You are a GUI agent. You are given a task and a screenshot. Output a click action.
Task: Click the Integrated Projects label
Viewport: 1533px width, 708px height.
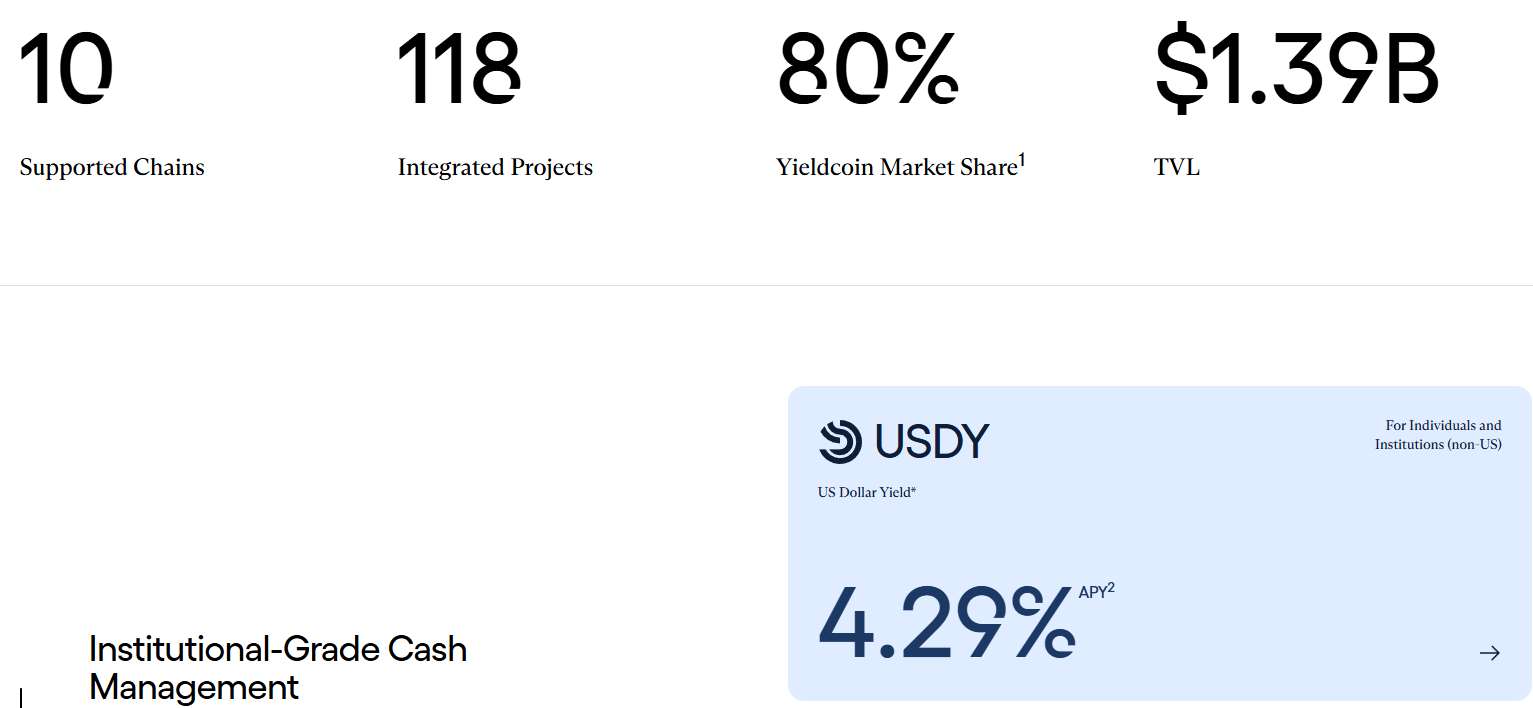495,167
